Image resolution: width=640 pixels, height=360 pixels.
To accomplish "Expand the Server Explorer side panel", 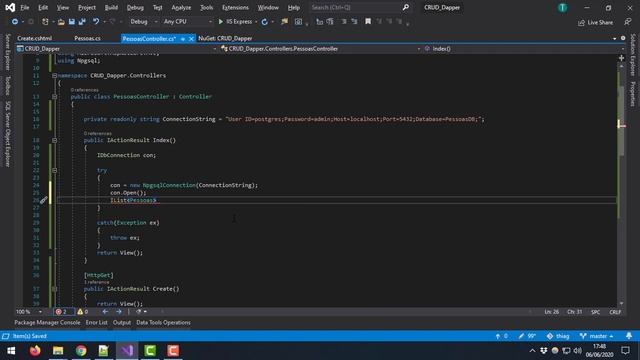I will tap(7, 52).
